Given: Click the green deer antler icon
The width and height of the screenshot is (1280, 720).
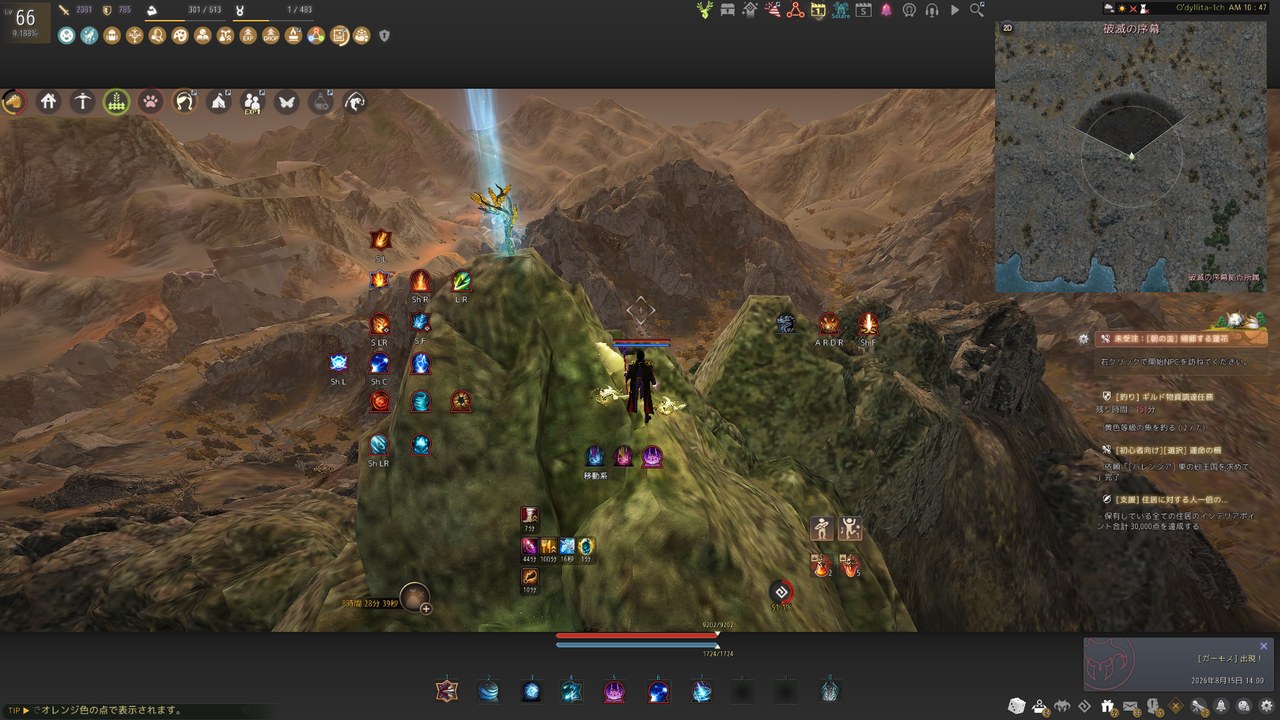Looking at the screenshot, I should point(705,10).
